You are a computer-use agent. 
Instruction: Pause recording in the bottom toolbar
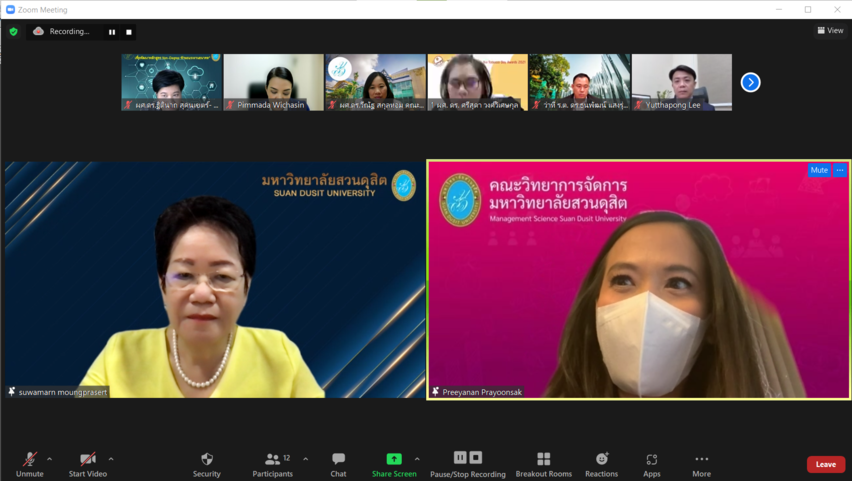pyautogui.click(x=460, y=458)
